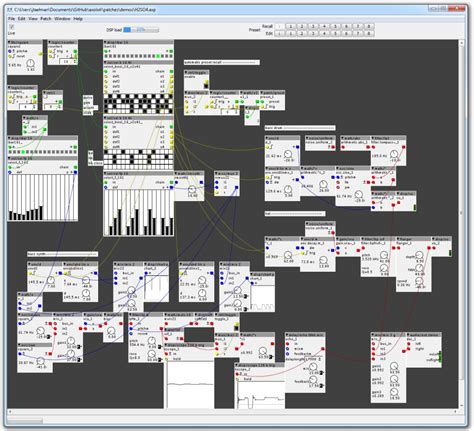Toggle the Live checkbox
Viewport: 474px width, 431px height.
(x=11, y=27)
